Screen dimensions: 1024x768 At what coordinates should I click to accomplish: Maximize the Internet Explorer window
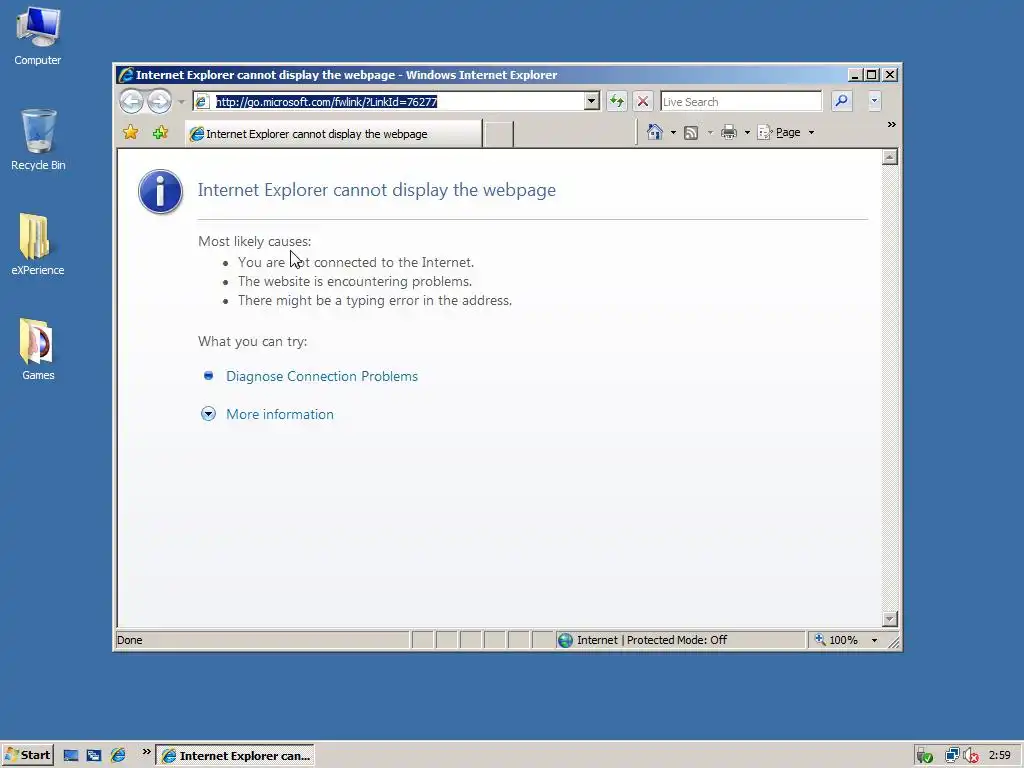pyautogui.click(x=872, y=75)
